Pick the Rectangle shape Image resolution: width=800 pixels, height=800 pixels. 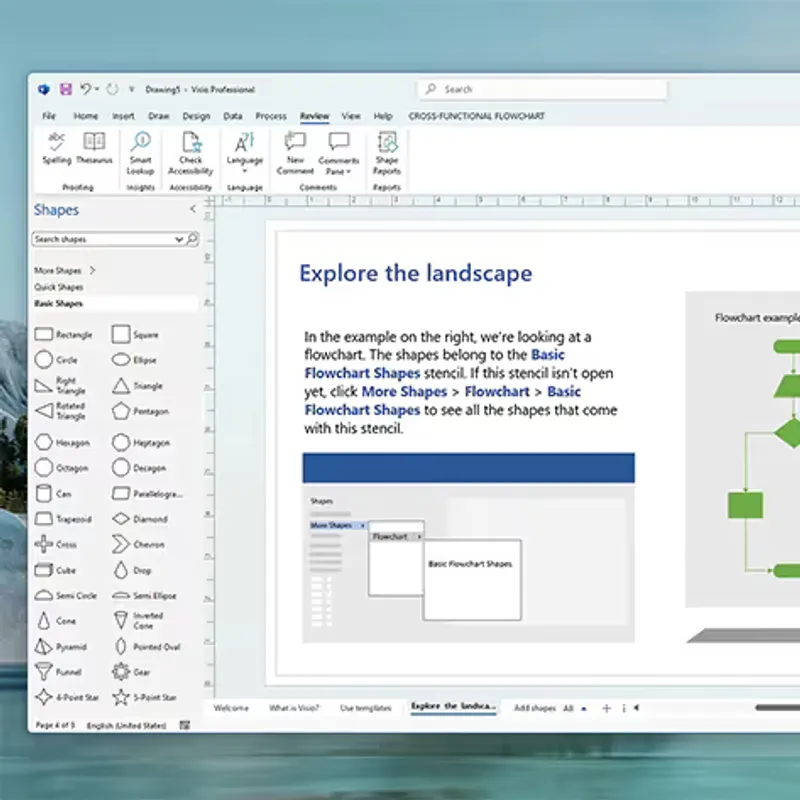pyautogui.click(x=63, y=335)
